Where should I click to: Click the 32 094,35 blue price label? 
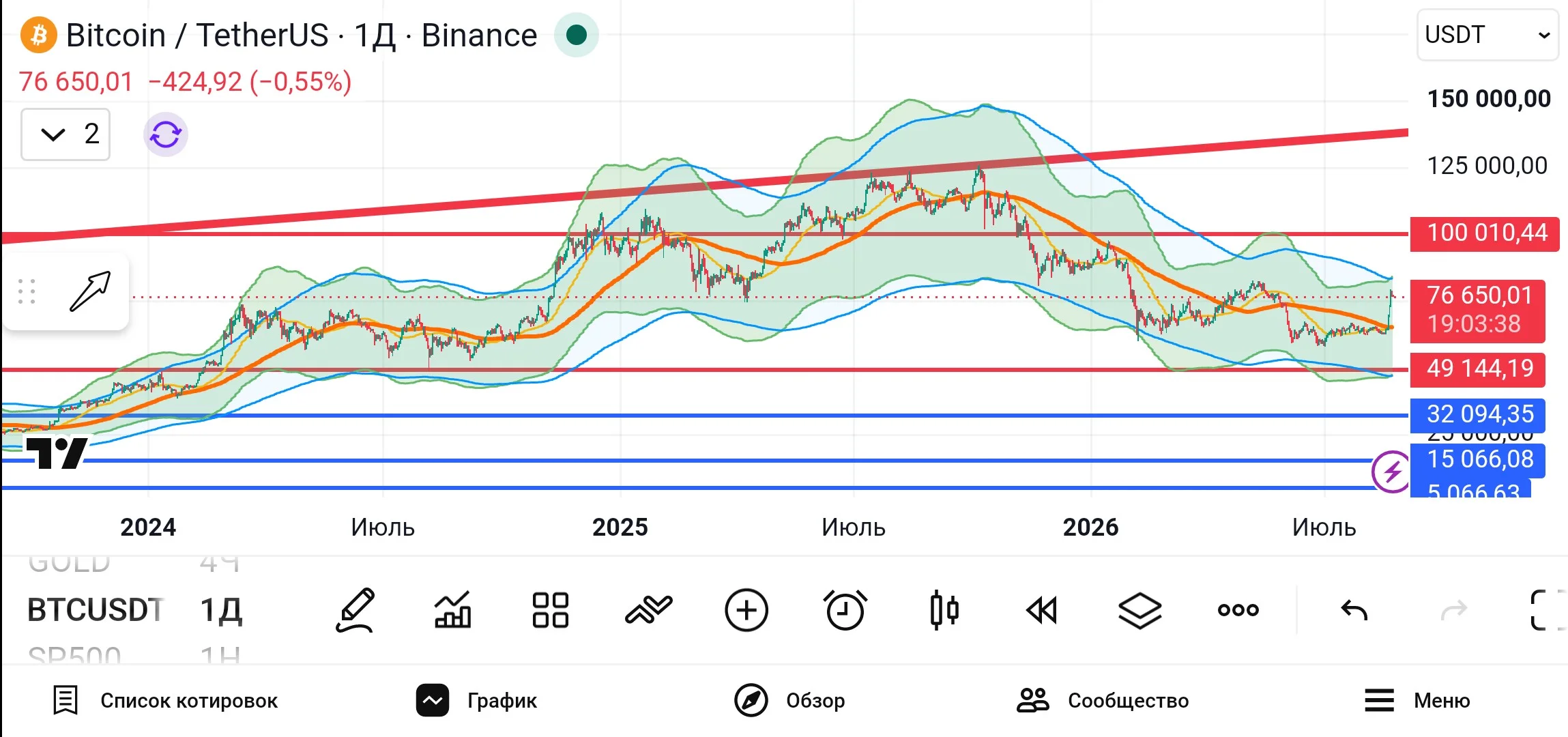click(1478, 416)
